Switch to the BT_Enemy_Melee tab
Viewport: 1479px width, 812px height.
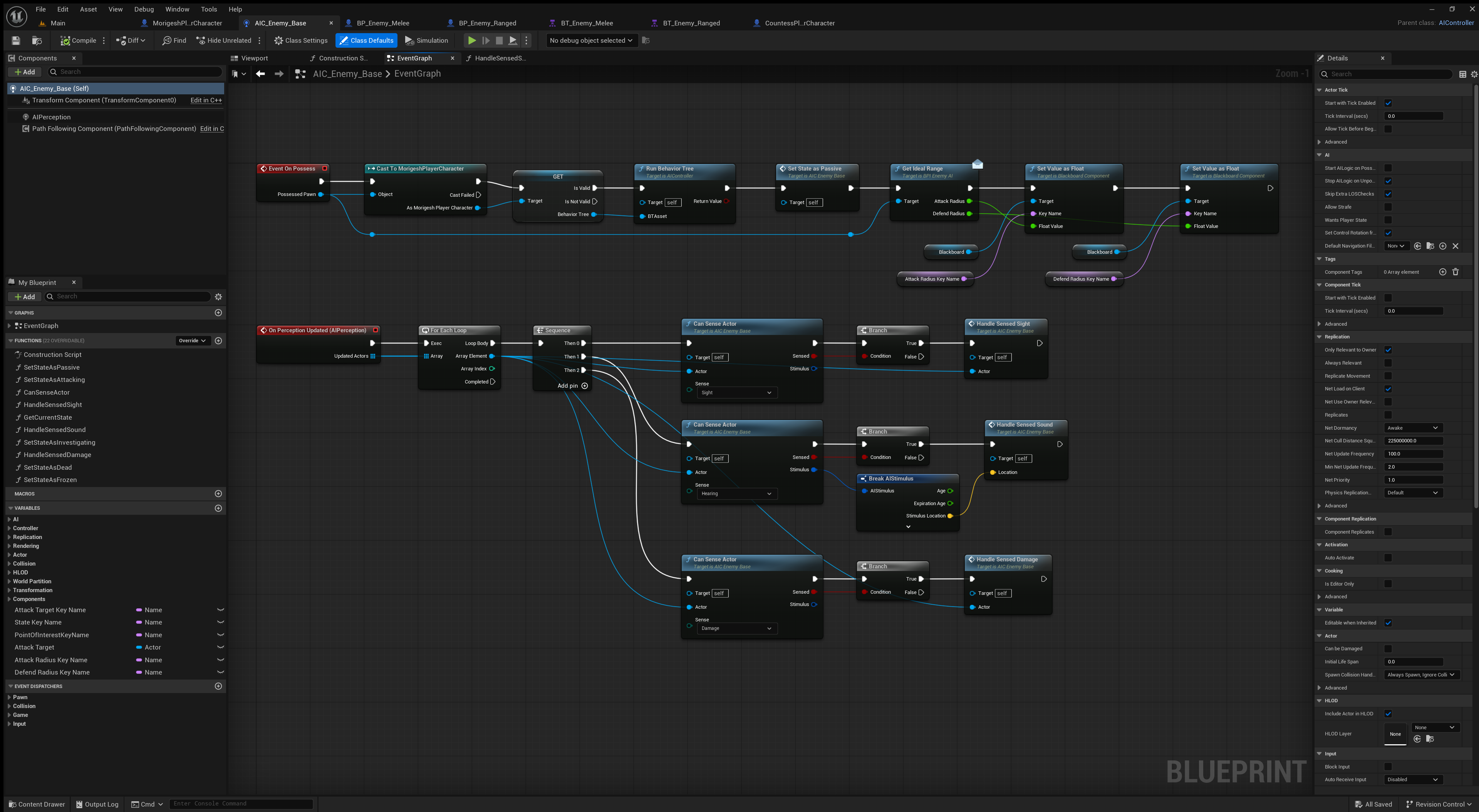click(586, 23)
